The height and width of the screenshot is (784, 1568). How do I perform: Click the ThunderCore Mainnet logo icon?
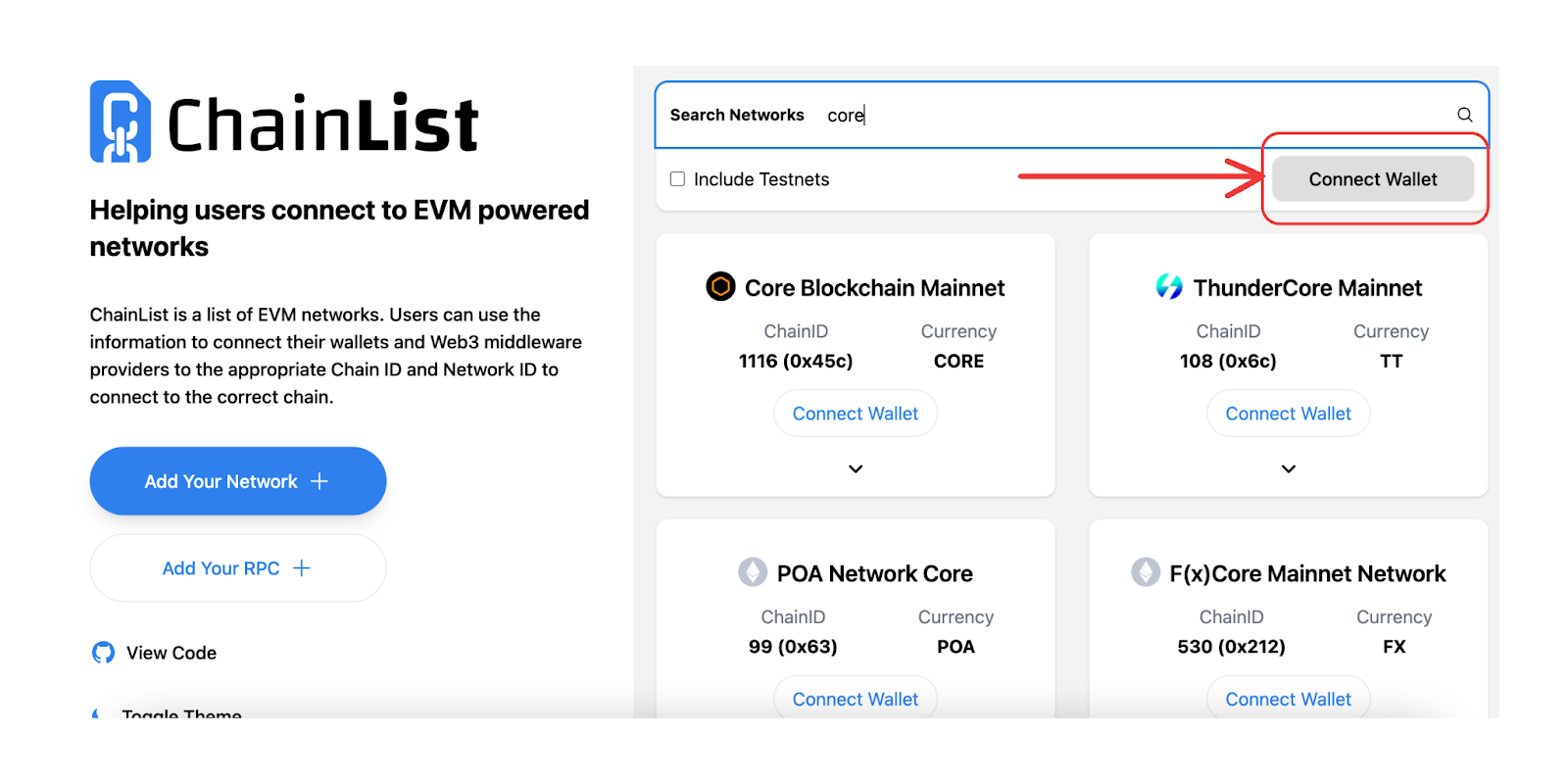1169,286
